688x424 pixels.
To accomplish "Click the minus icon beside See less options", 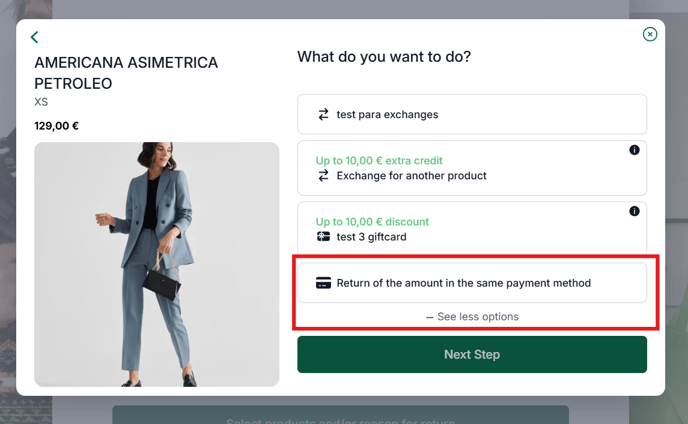I will coord(430,317).
